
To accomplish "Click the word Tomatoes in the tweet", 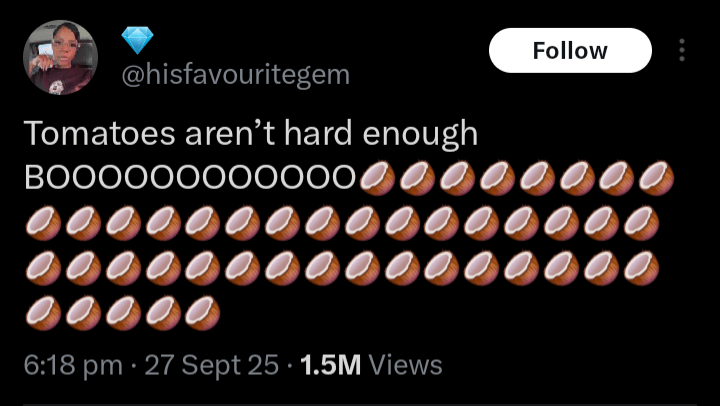I will (100, 133).
